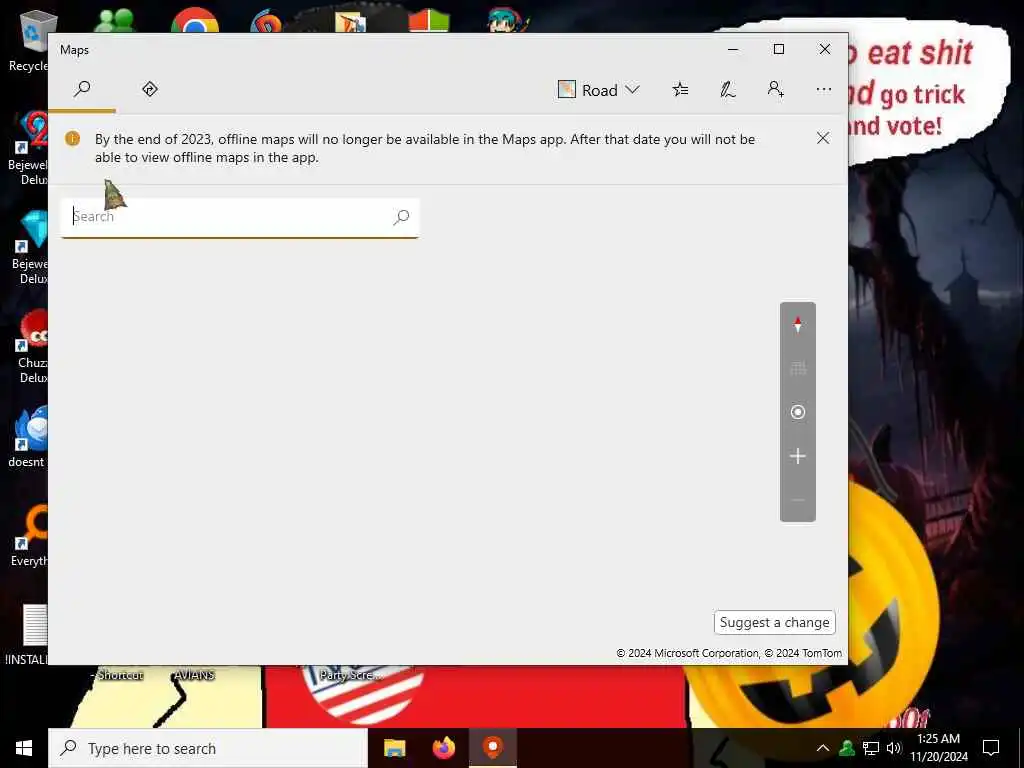Minimize the Maps window
The image size is (1024, 768).
pyautogui.click(x=733, y=50)
